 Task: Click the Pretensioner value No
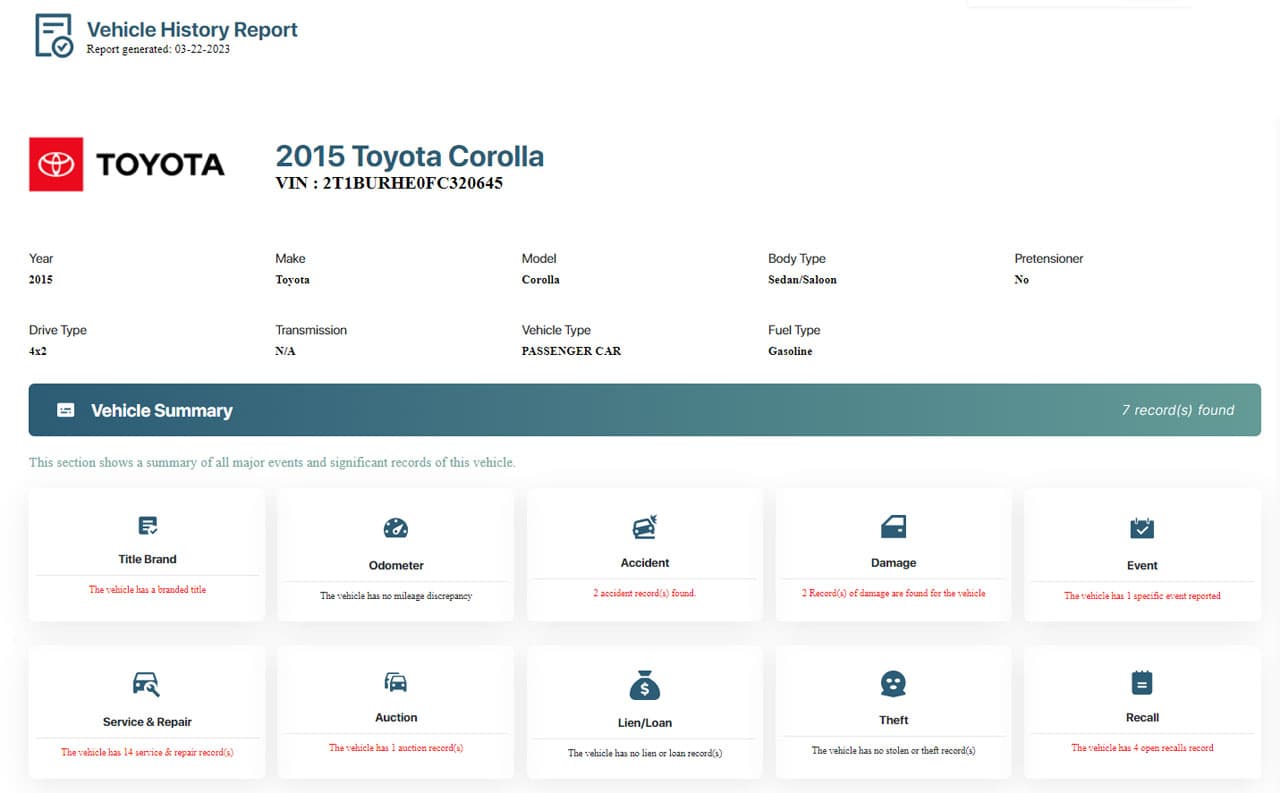coord(1021,280)
